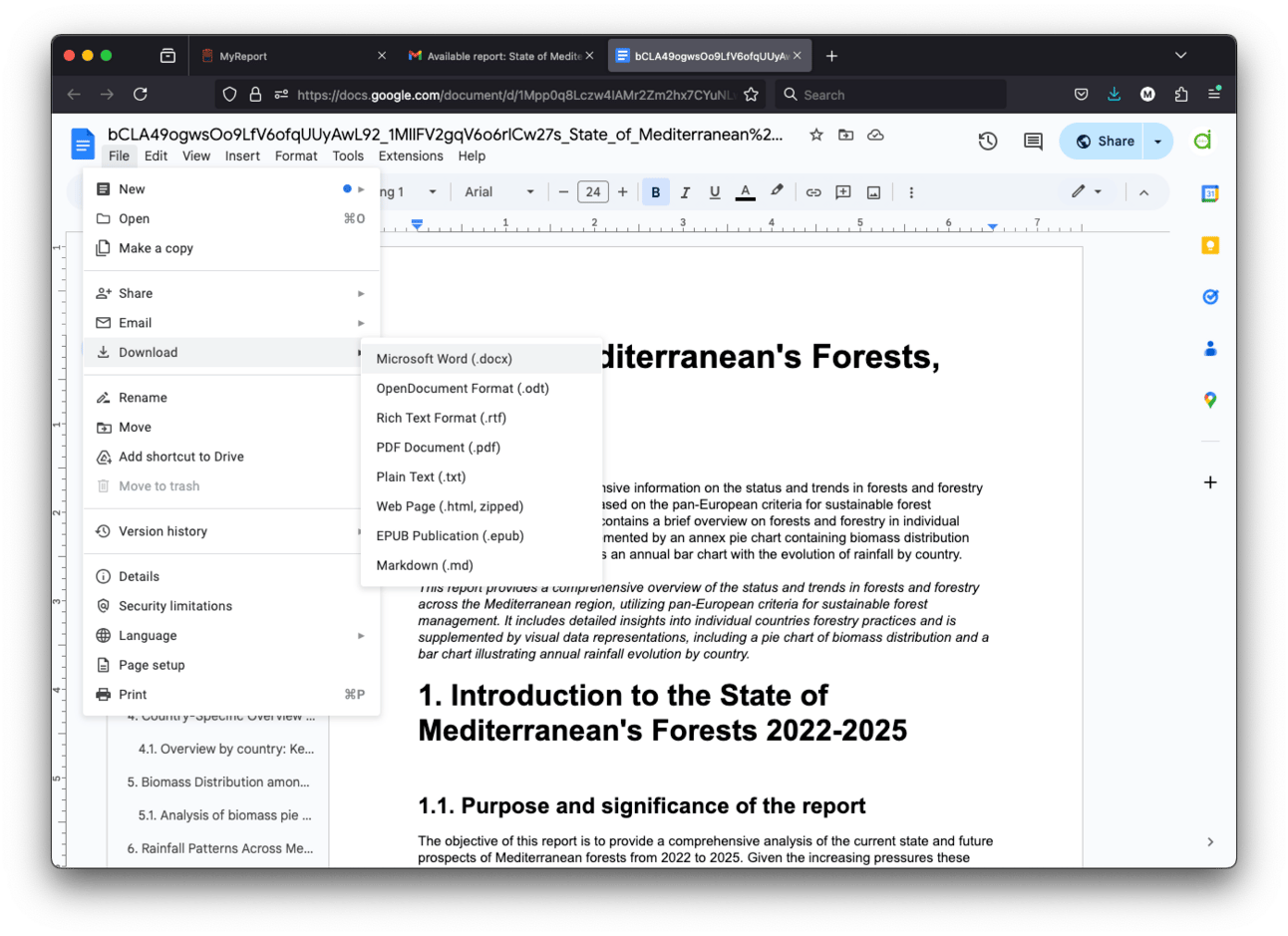Open the editing mode pencil dropdown
1288x936 pixels.
[x=1086, y=191]
